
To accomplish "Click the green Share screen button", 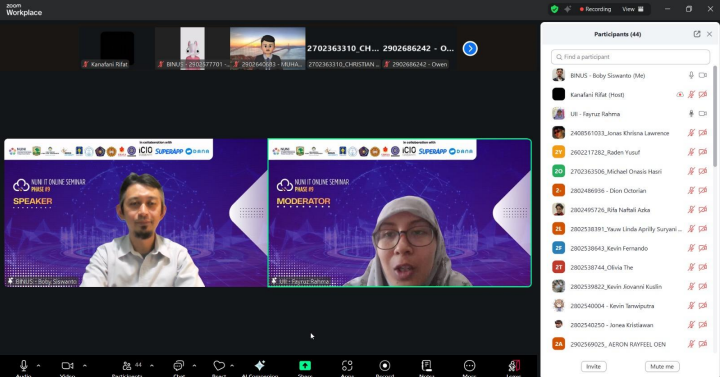I will (x=305, y=366).
